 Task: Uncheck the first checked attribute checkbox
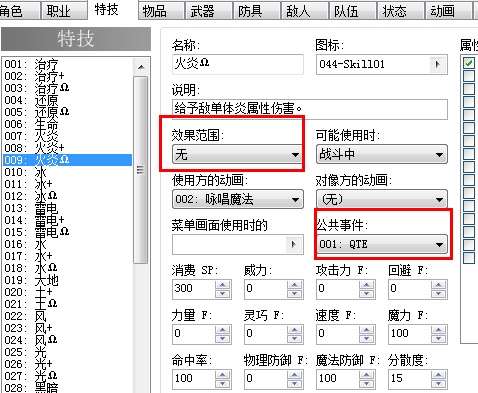click(x=469, y=63)
